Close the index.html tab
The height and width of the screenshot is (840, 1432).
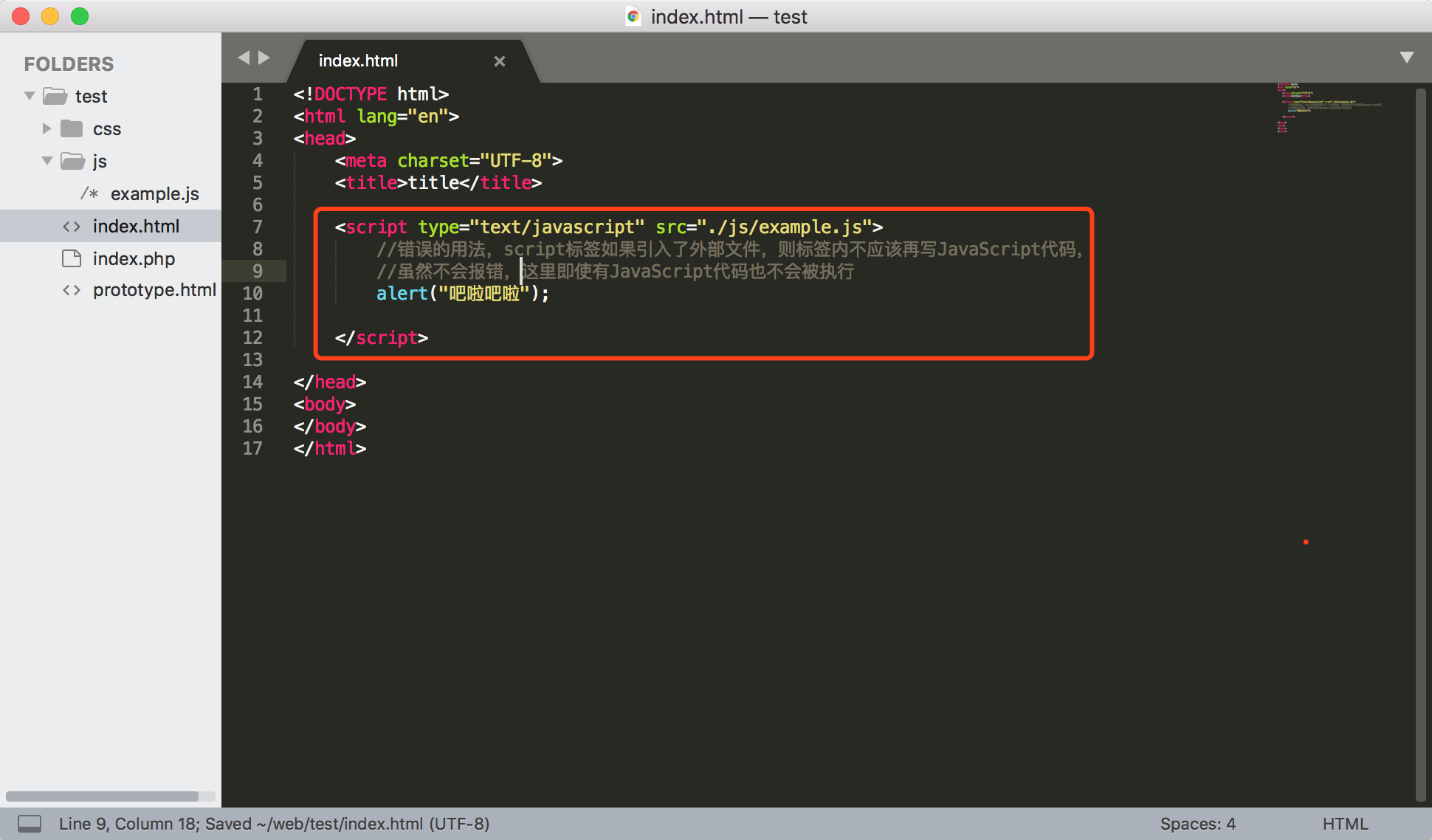pyautogui.click(x=500, y=61)
